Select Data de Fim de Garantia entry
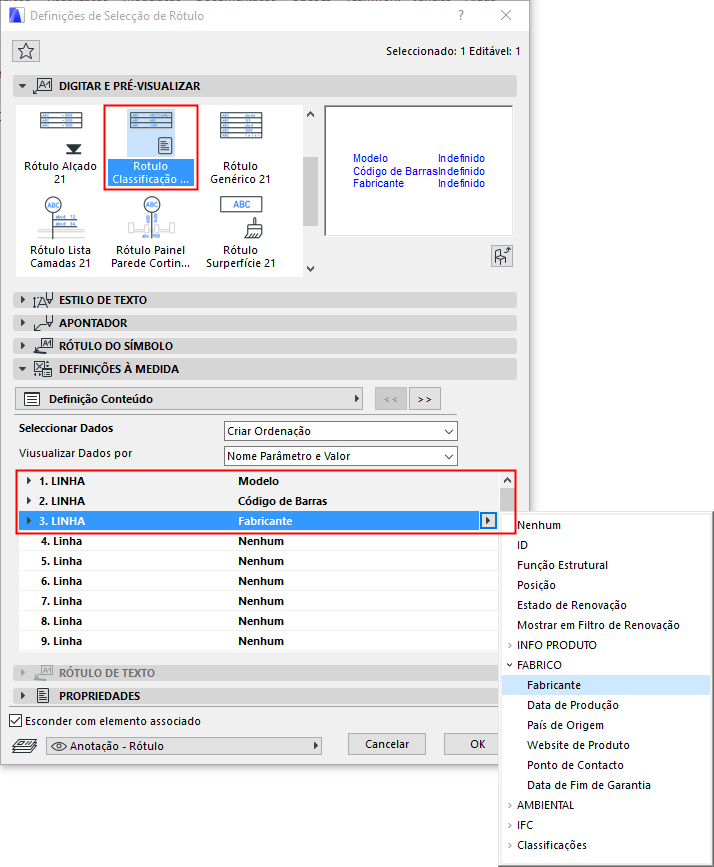 [606, 785]
